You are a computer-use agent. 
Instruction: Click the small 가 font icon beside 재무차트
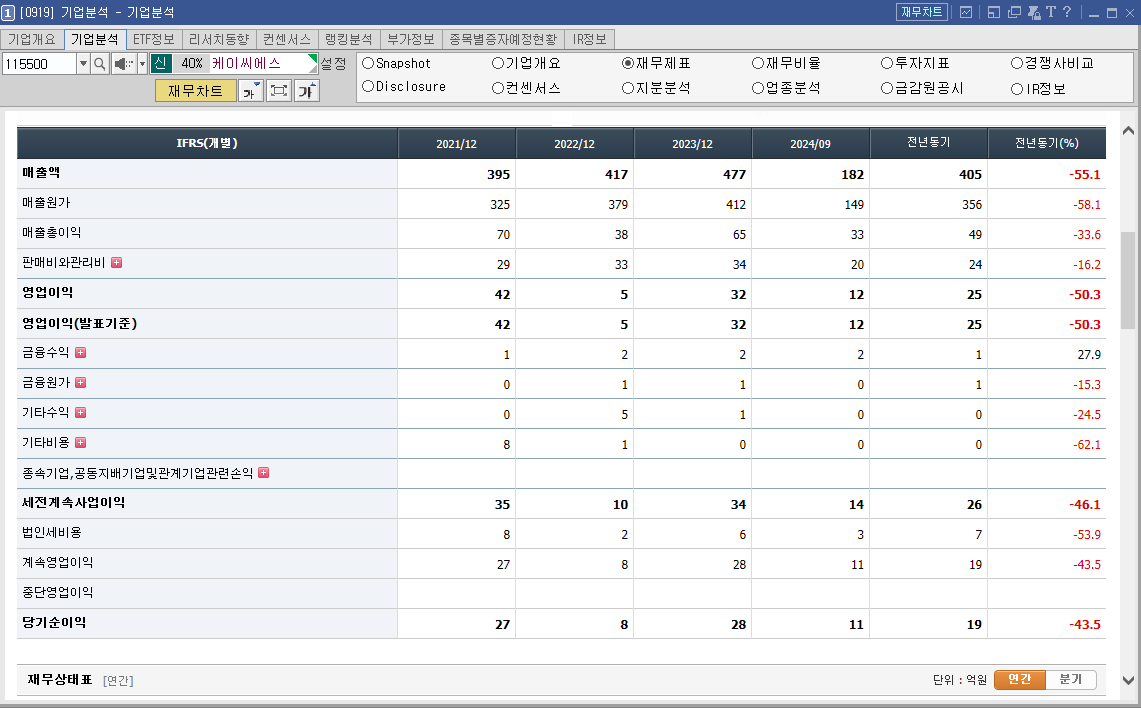250,90
